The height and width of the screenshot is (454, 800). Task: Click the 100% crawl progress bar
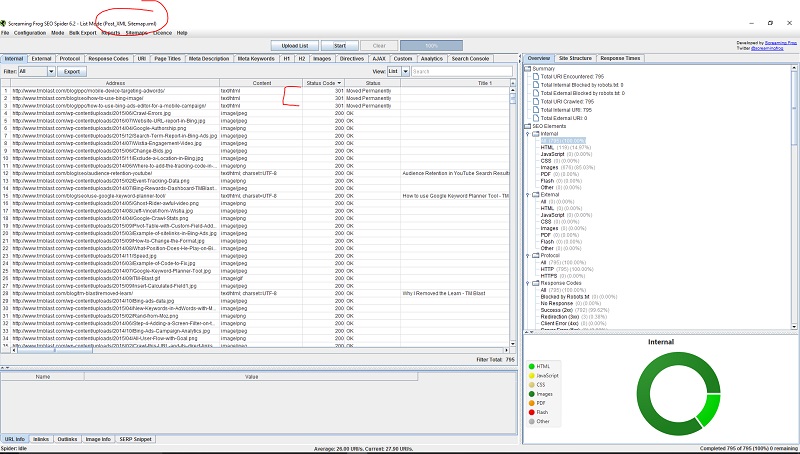click(431, 45)
